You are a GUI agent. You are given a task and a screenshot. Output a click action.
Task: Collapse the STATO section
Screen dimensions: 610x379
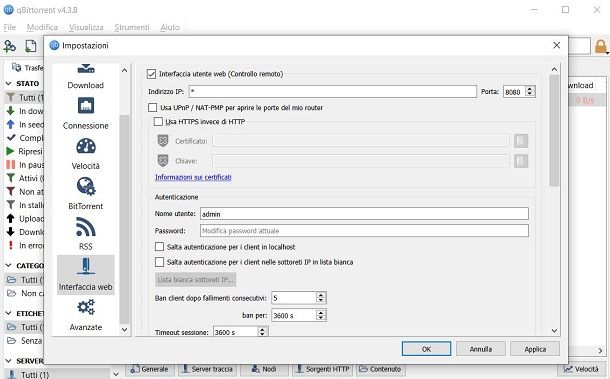[9, 83]
